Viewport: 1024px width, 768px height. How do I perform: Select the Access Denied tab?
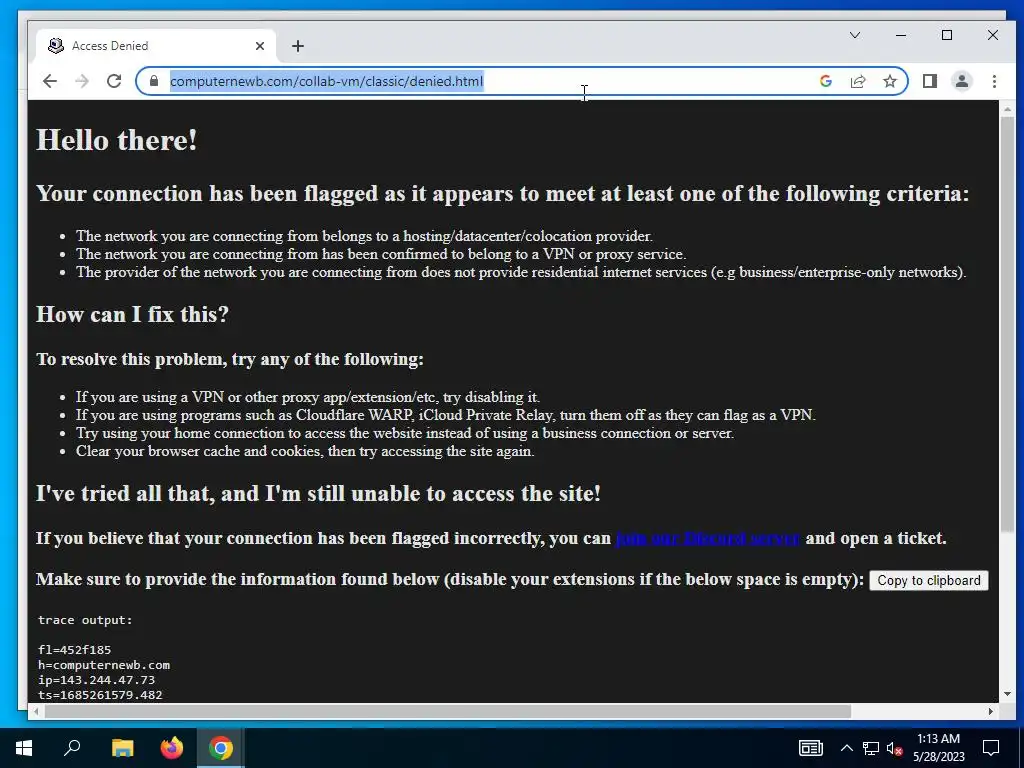coord(155,46)
